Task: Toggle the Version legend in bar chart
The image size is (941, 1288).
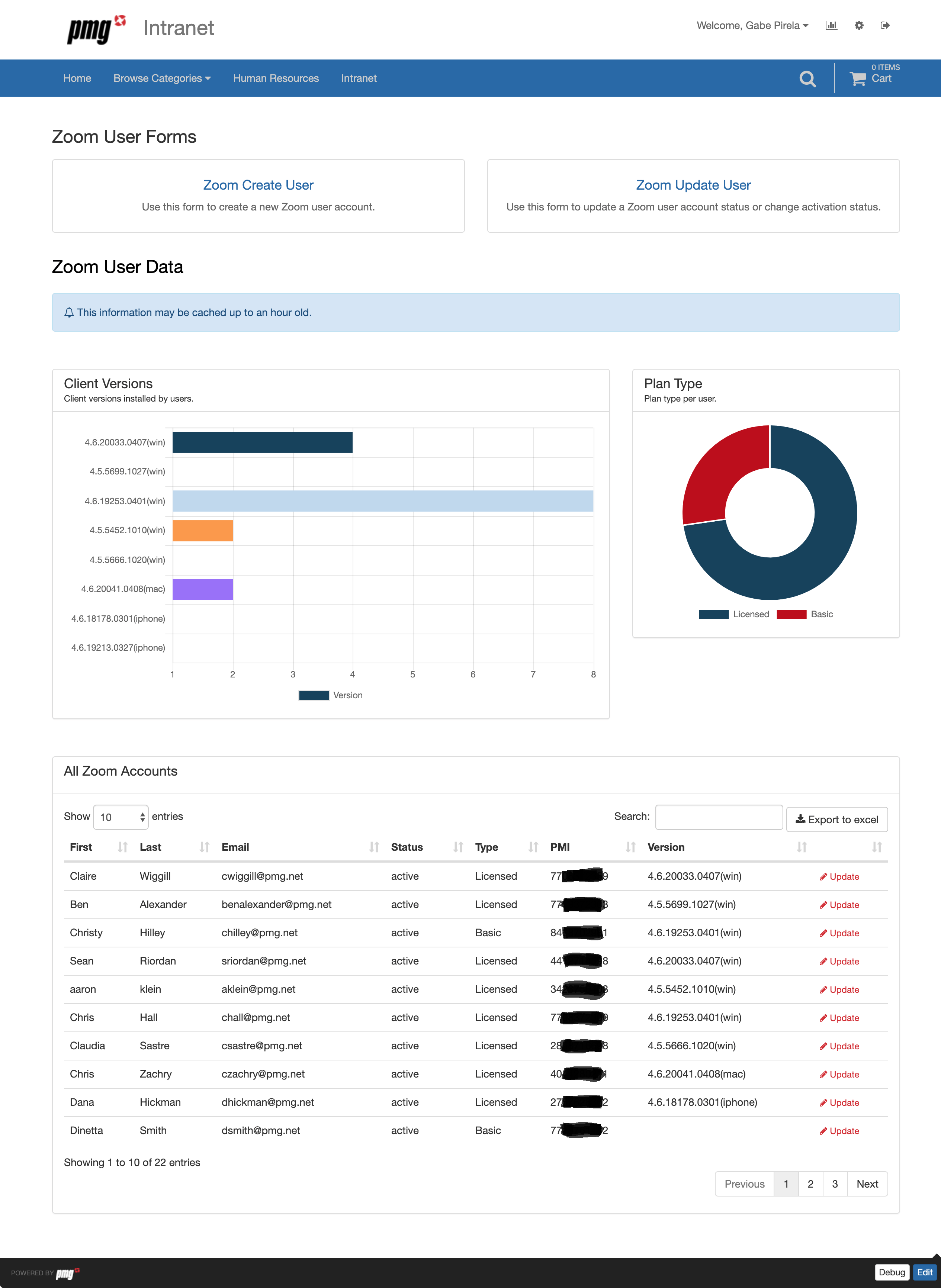Action: [330, 695]
